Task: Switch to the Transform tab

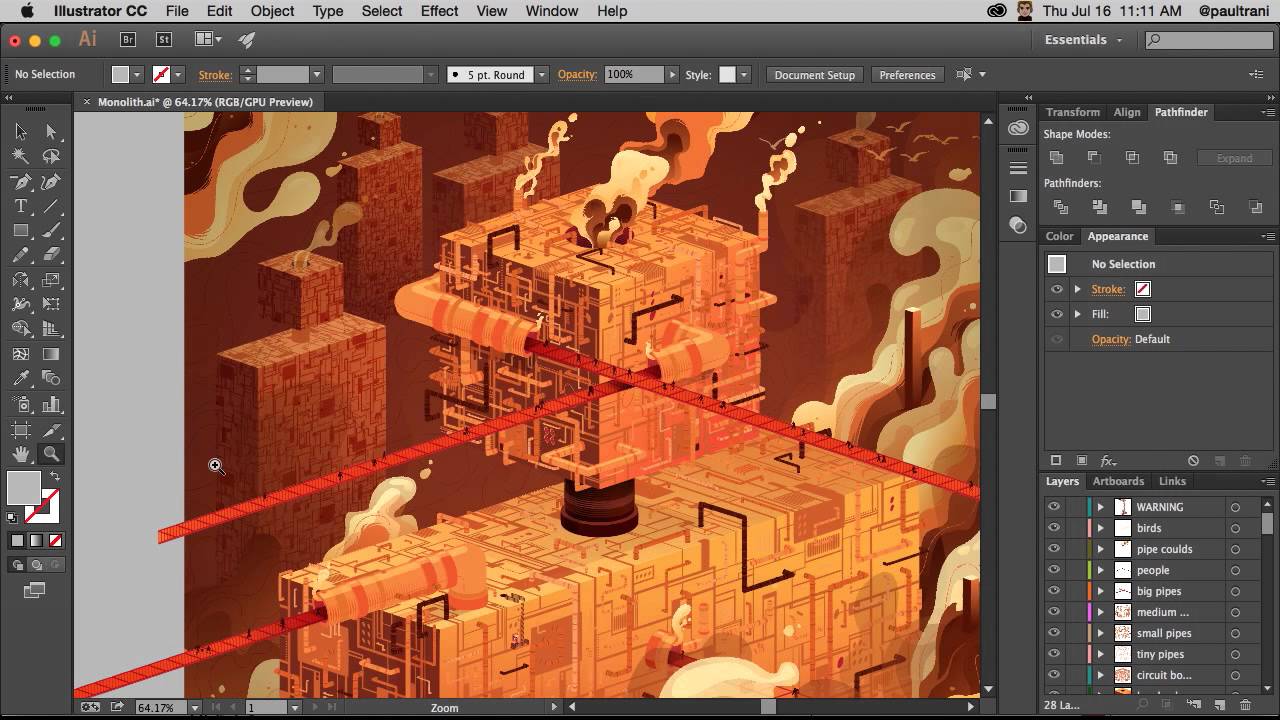Action: click(x=1072, y=112)
